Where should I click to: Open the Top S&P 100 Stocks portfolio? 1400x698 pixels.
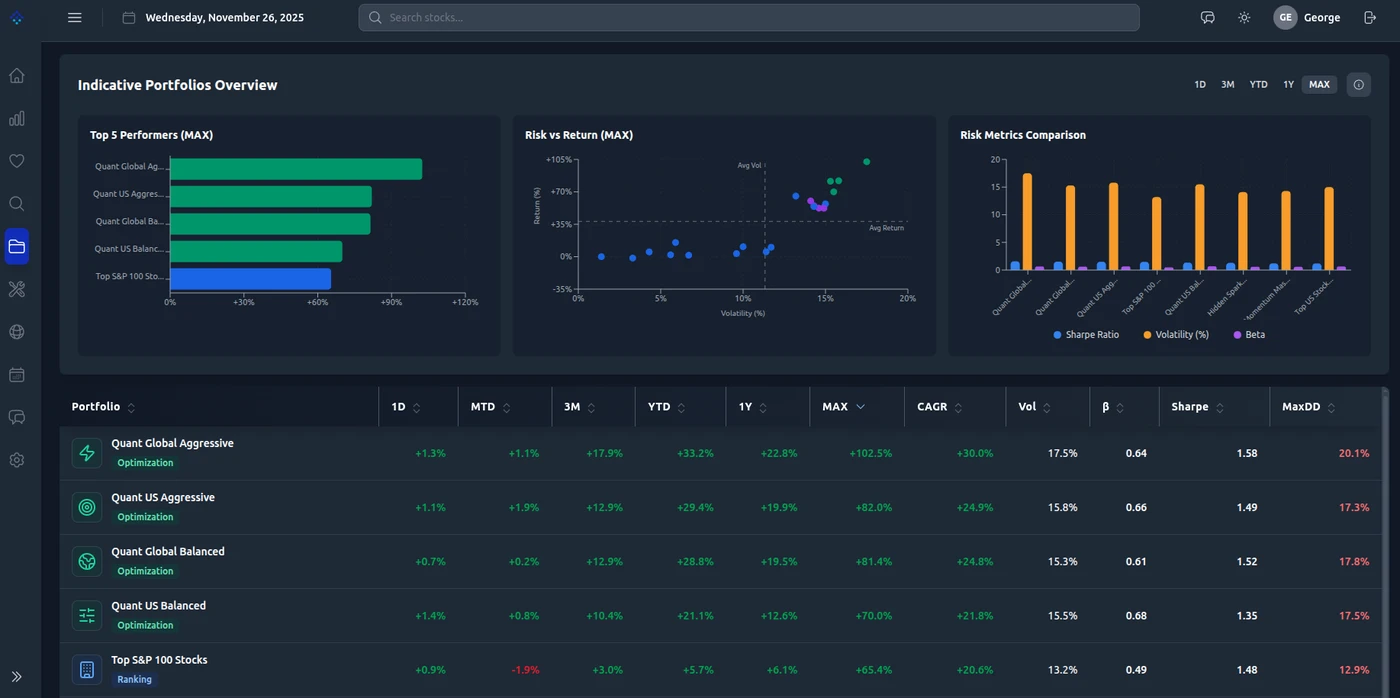[159, 660]
